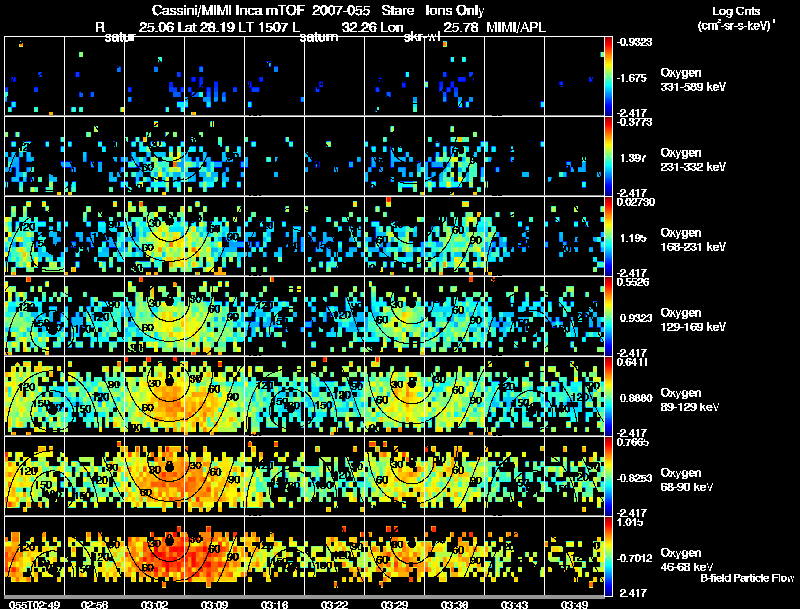Click the Cassini/MIMI Inca mTOF title

click(x=228, y=11)
